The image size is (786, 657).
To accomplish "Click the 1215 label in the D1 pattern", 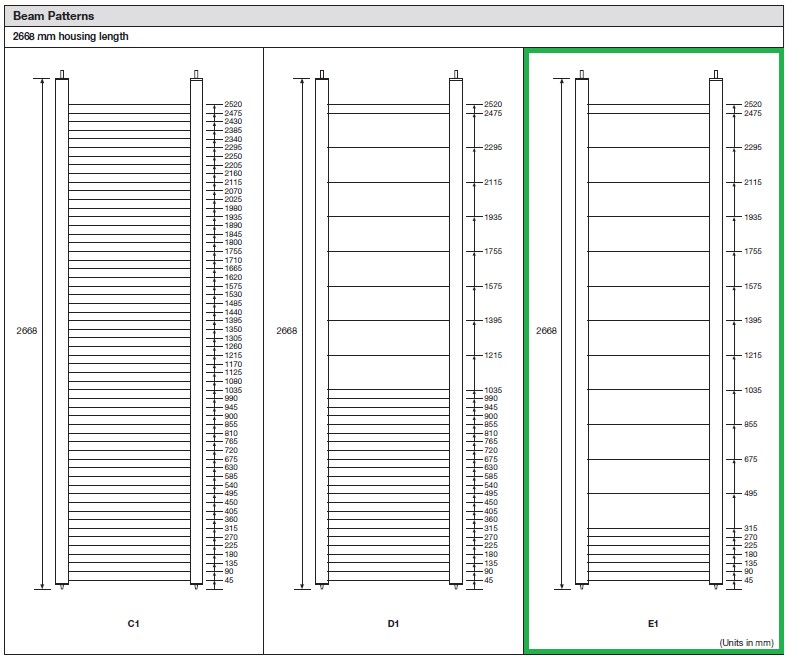I will click(493, 356).
